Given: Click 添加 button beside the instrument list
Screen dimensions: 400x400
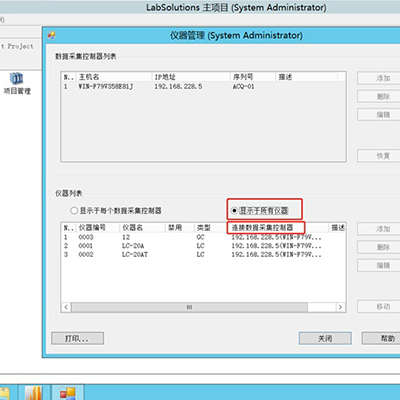Looking at the screenshot, I should click(379, 229).
